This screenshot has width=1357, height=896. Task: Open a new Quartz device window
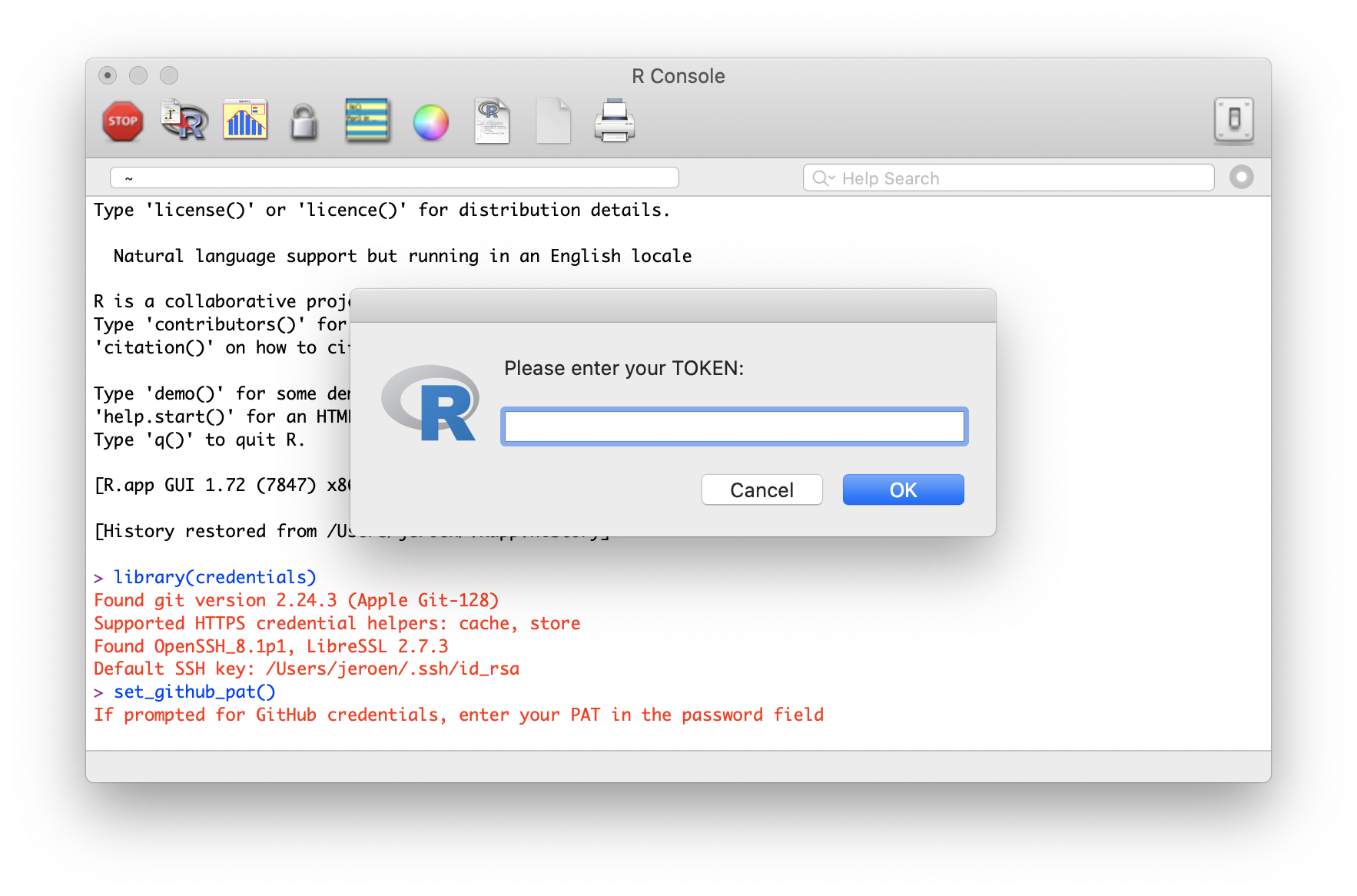244,121
